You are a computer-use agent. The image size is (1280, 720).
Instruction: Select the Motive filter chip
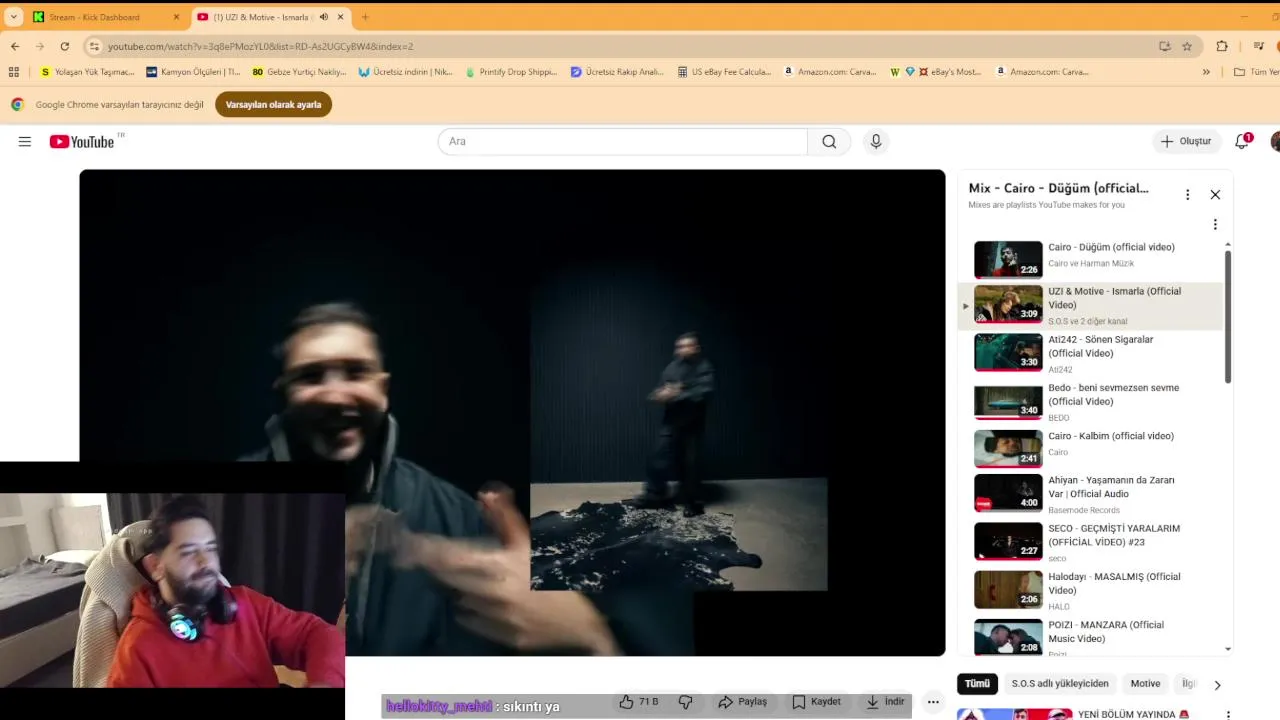1145,684
